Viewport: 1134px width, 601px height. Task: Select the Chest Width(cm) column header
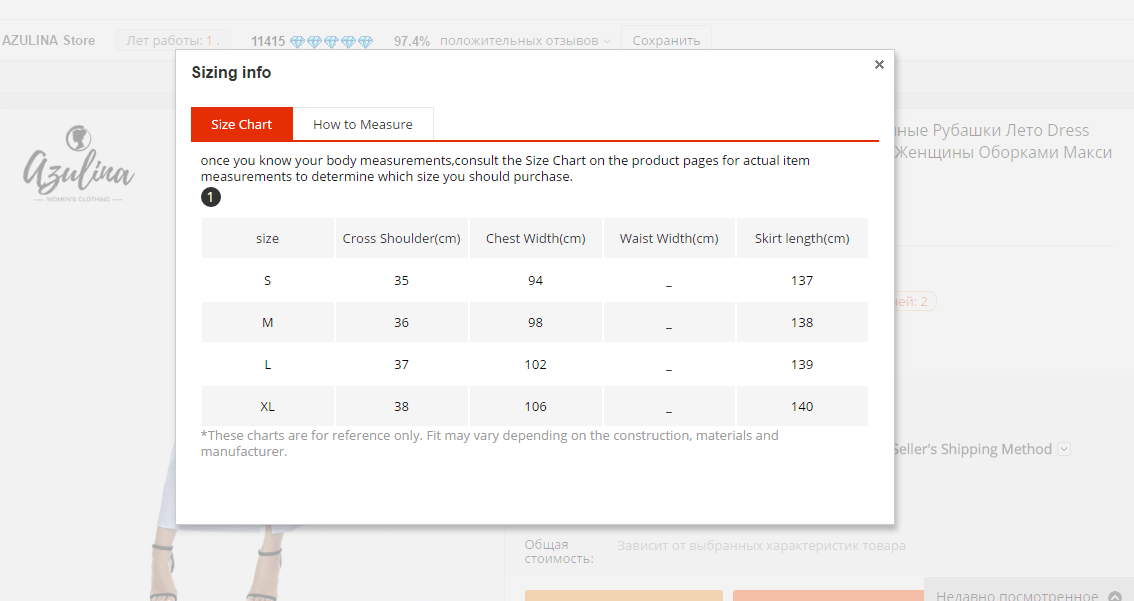click(536, 238)
